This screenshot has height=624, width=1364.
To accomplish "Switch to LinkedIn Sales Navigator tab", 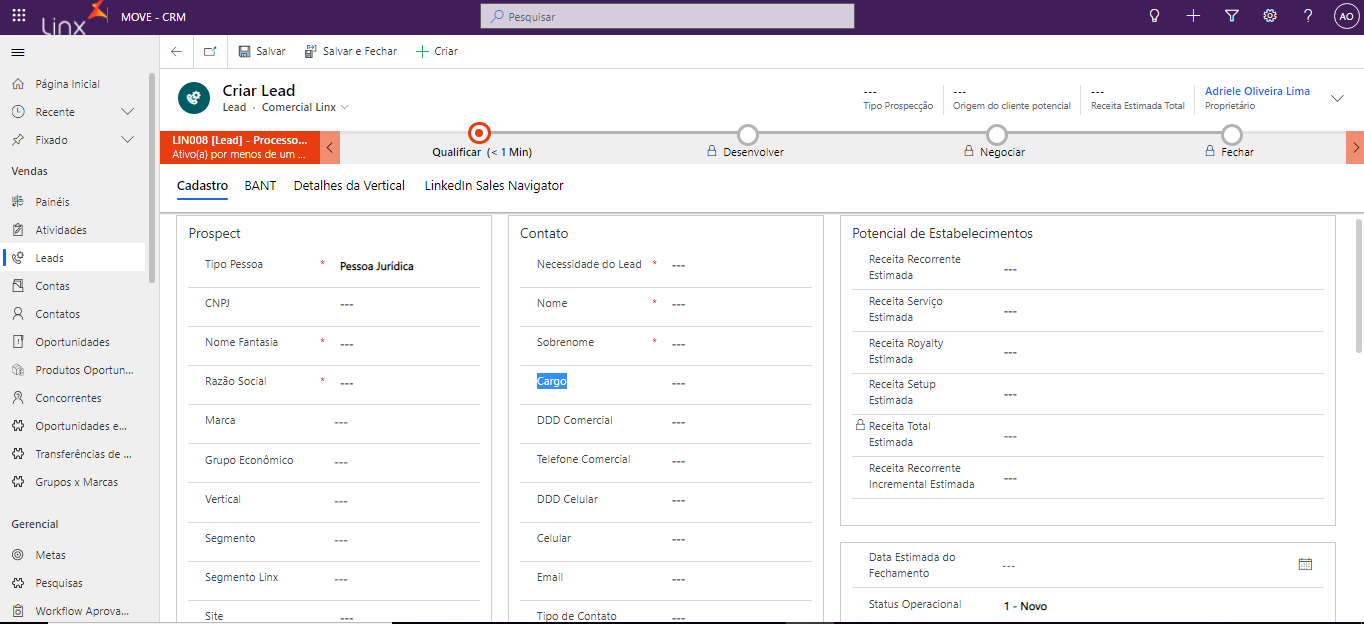I will pos(494,186).
